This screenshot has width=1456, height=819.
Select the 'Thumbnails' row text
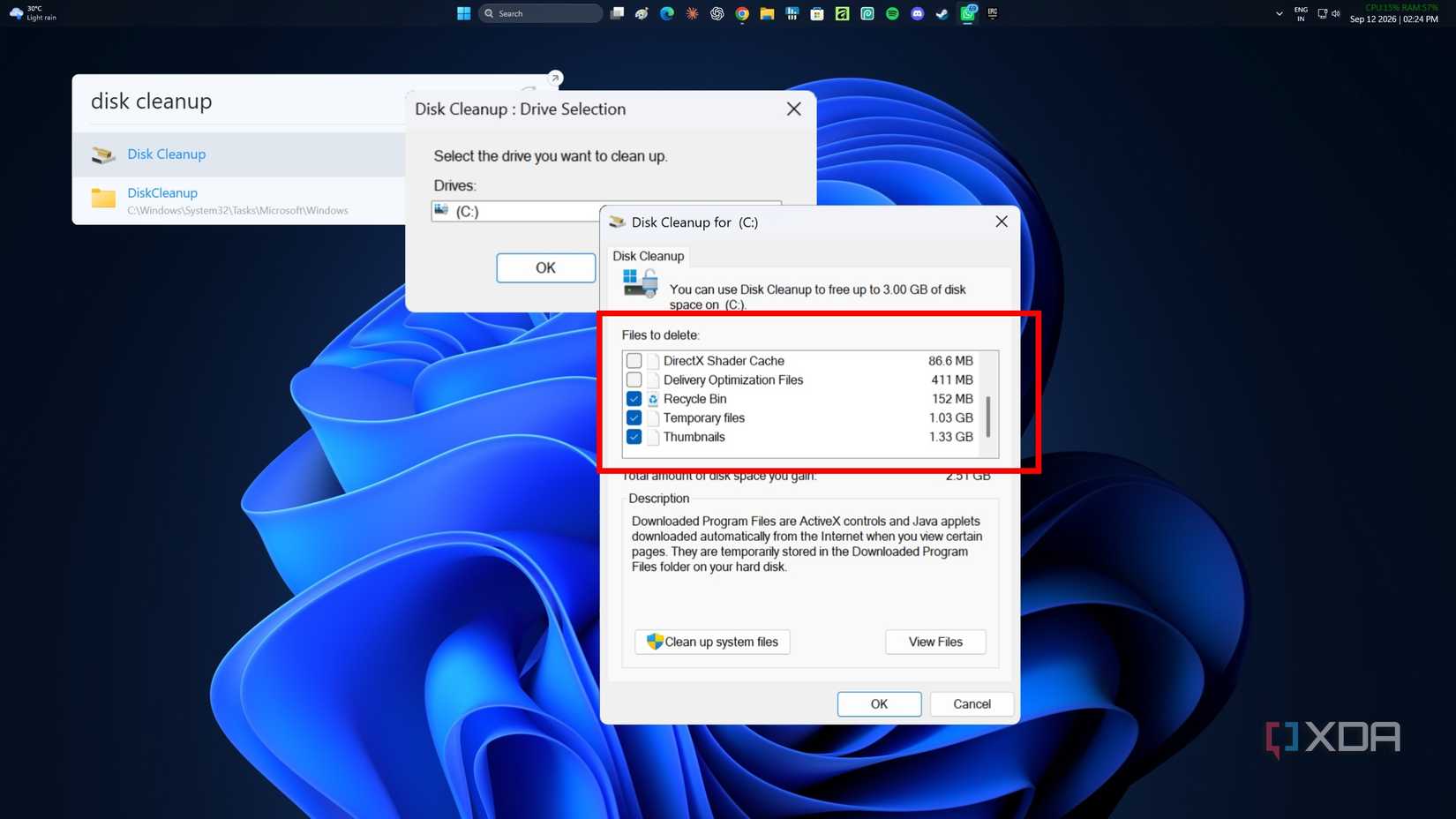pyautogui.click(x=694, y=437)
